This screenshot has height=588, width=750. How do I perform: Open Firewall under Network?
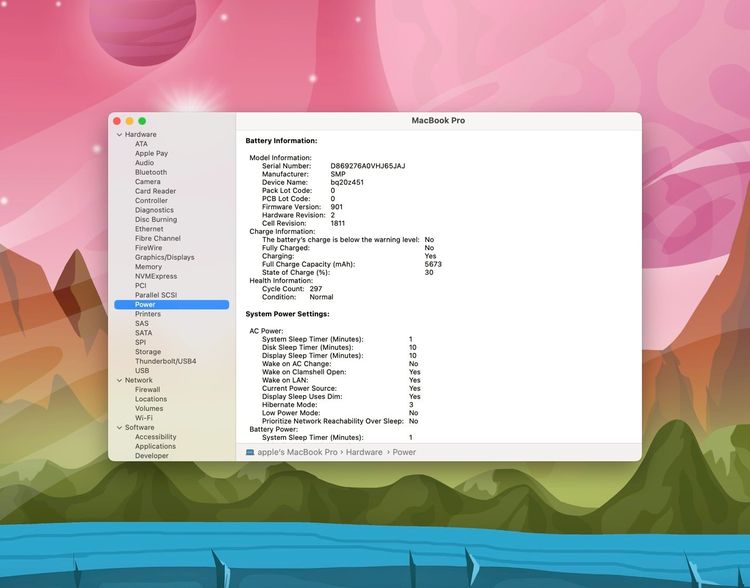(x=147, y=389)
